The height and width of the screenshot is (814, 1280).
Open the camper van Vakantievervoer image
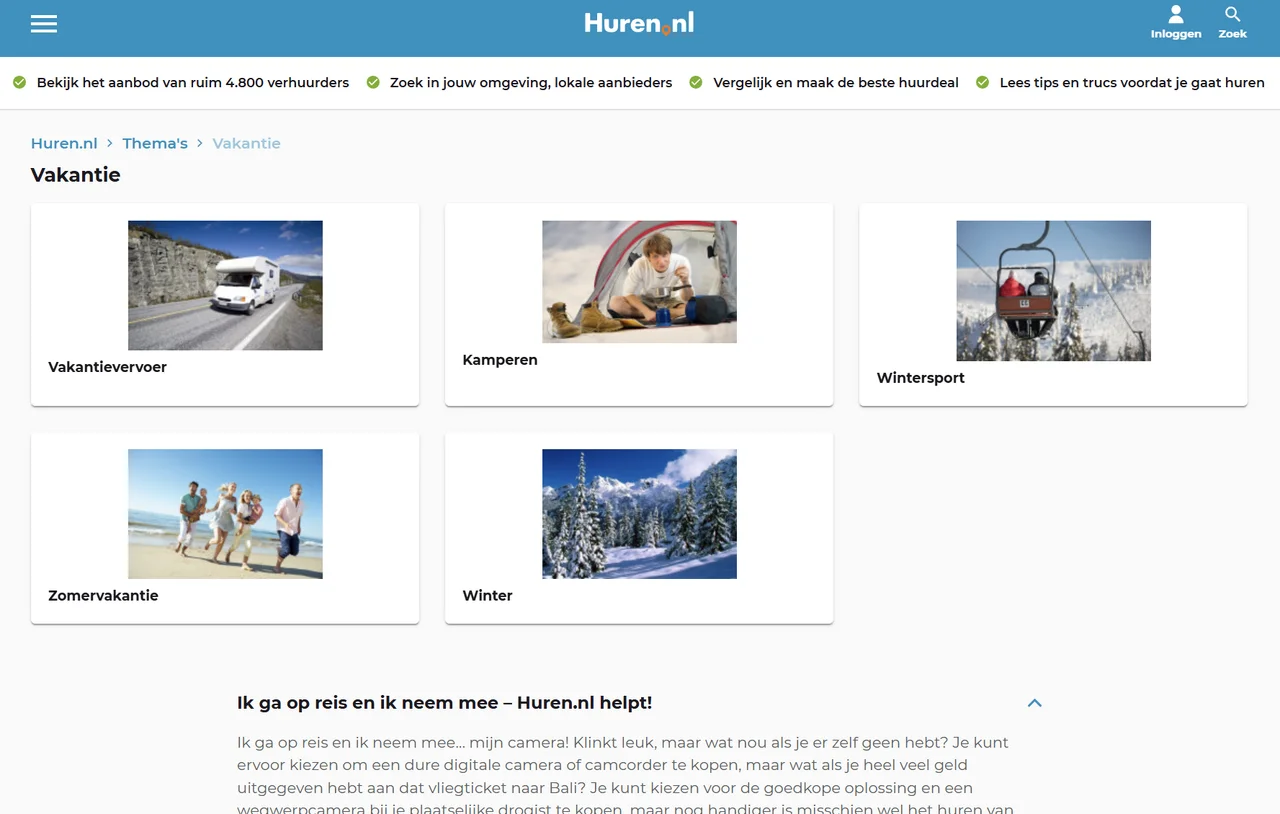225,285
